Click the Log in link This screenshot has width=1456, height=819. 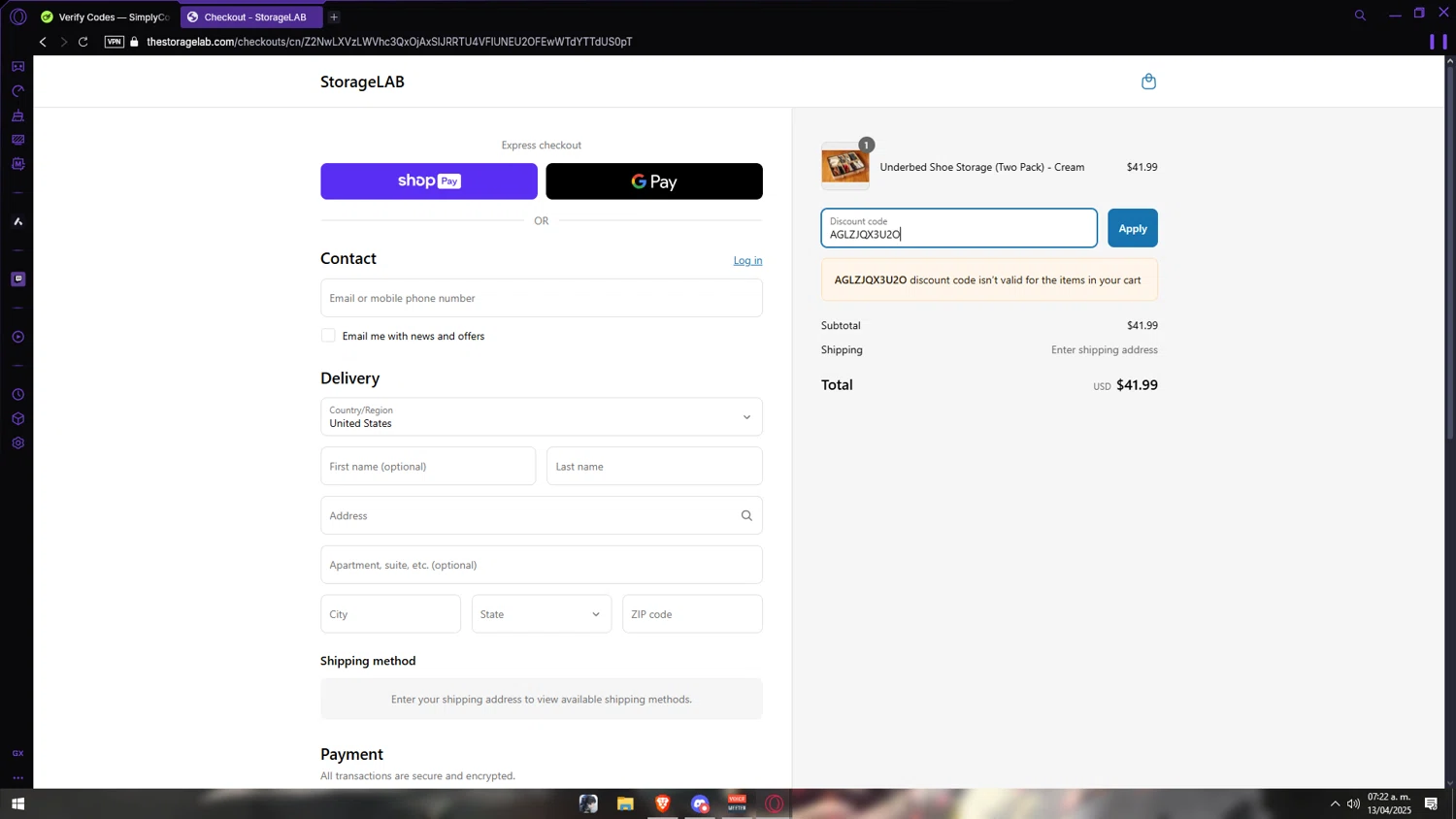(x=747, y=260)
